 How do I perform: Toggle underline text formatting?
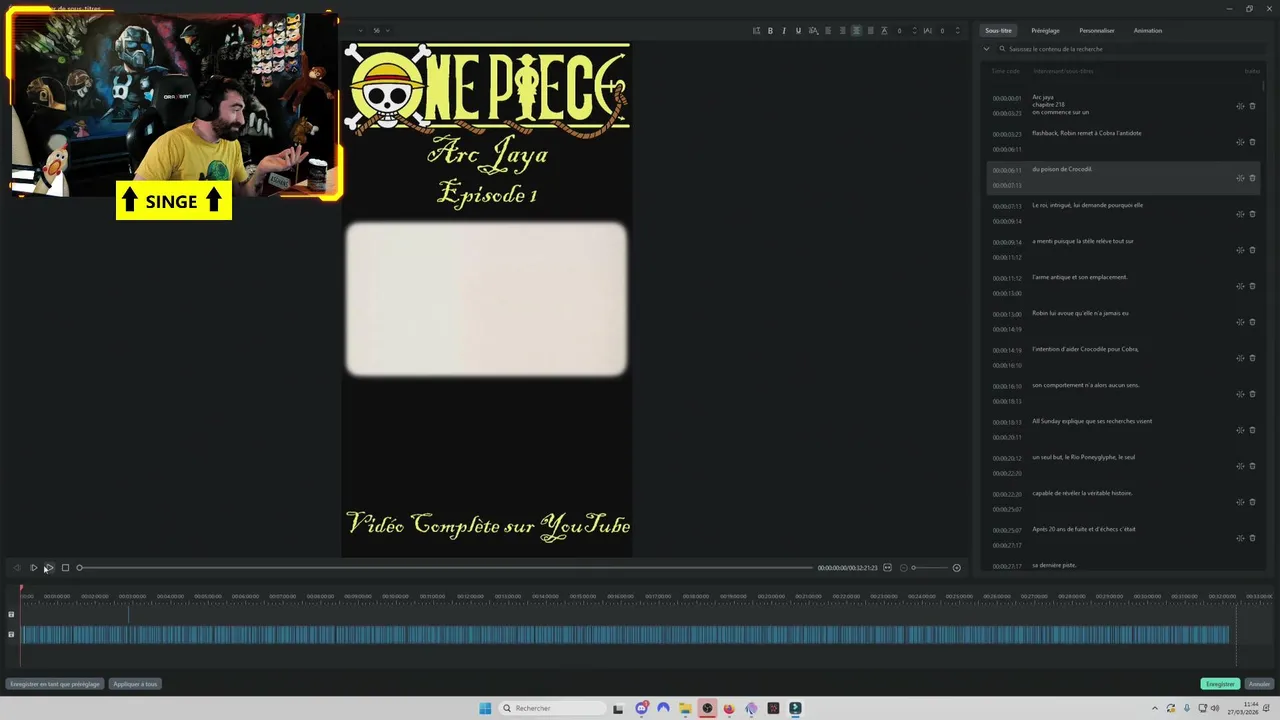[x=798, y=31]
